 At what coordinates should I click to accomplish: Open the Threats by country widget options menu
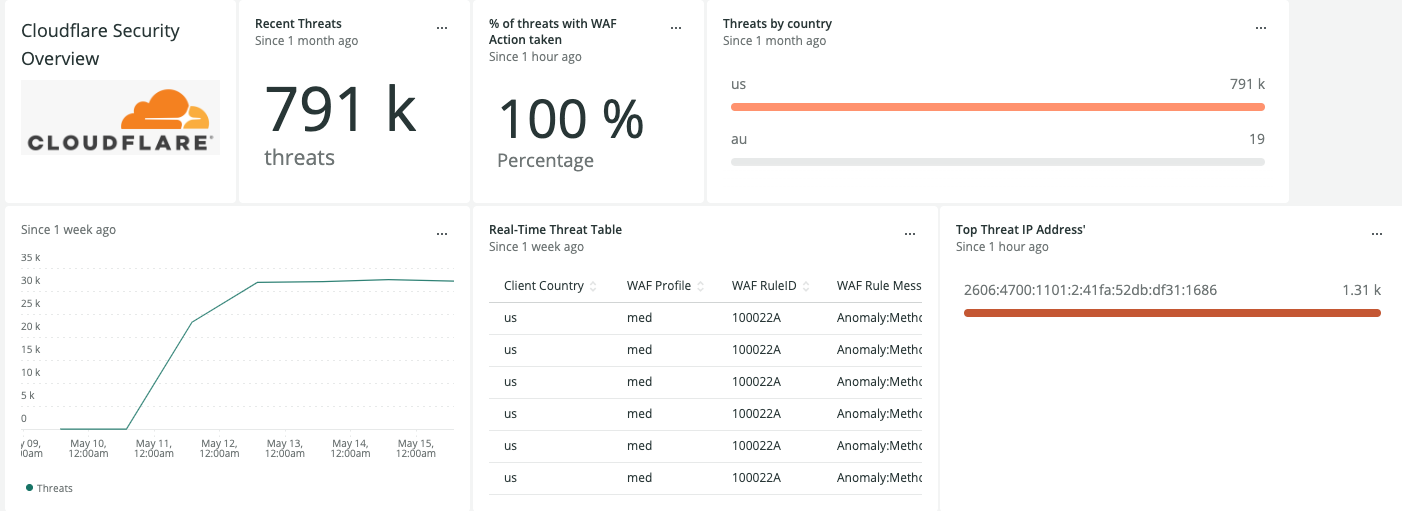1261,28
